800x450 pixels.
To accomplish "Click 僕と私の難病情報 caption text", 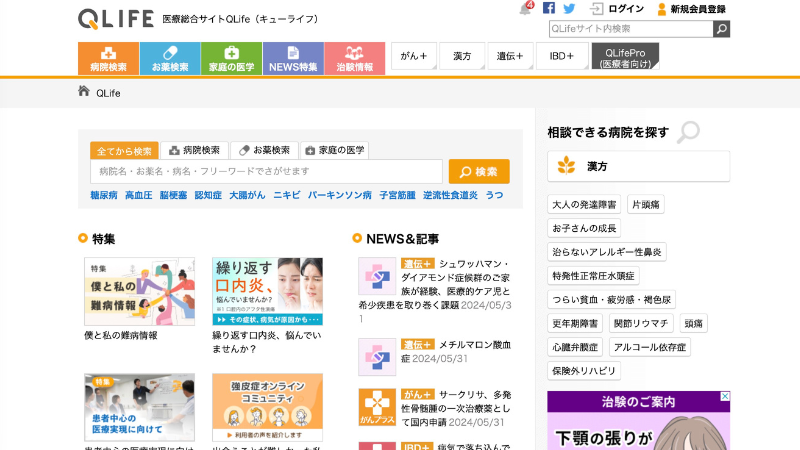I will (121, 336).
